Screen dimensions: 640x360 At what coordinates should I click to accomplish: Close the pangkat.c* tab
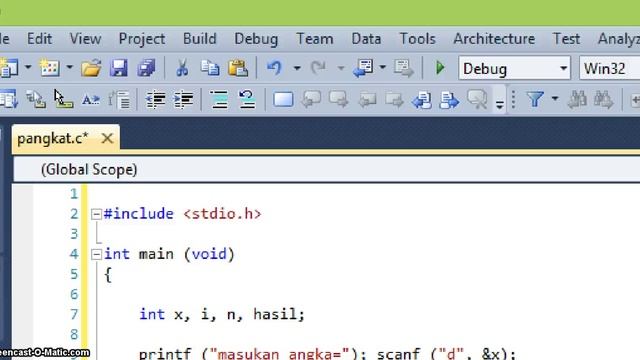click(107, 139)
